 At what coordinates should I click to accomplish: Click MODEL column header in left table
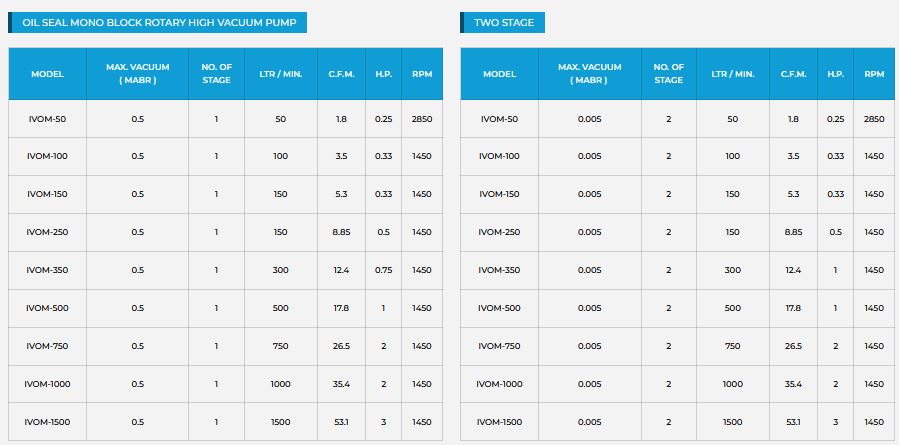[x=47, y=74]
